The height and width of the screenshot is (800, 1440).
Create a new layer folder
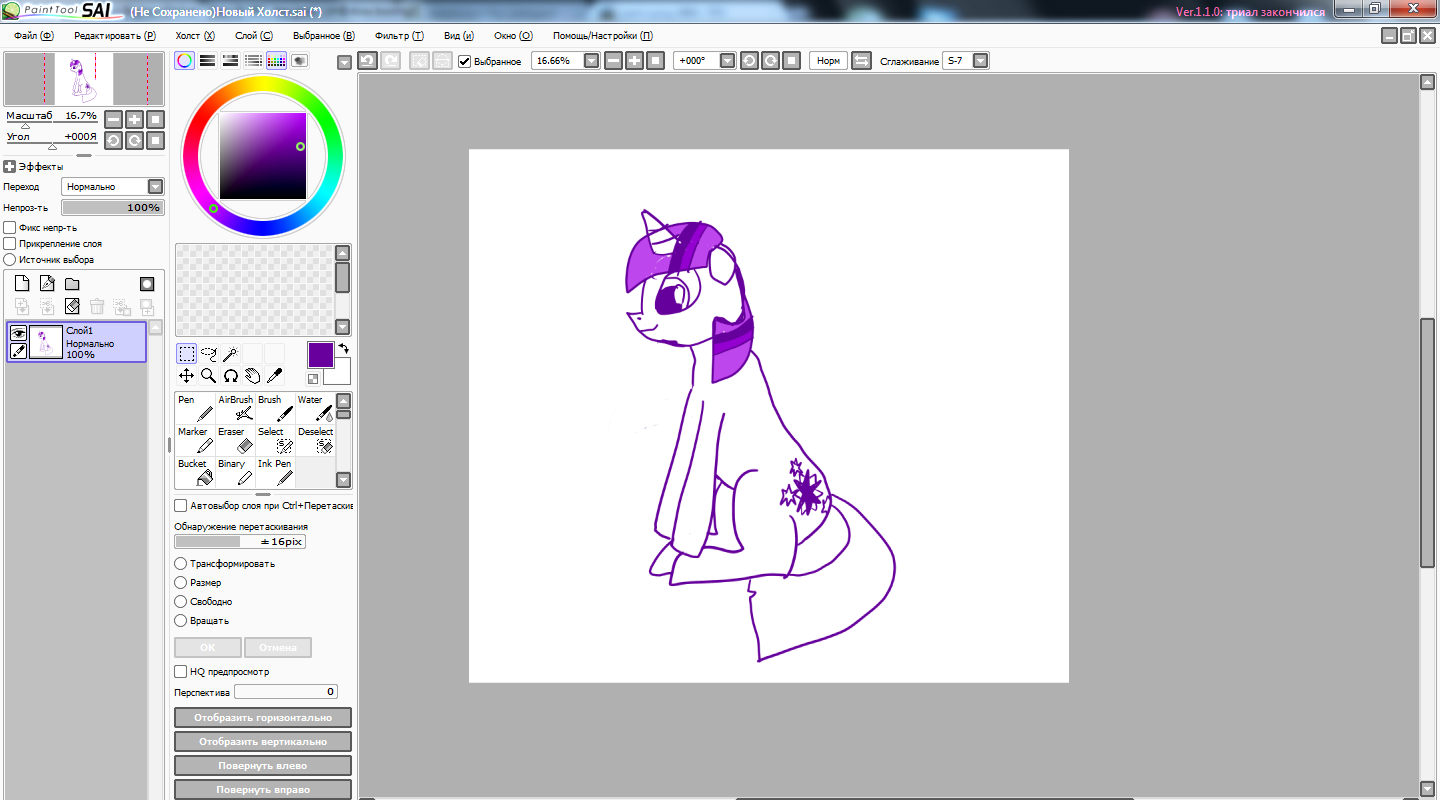72,284
